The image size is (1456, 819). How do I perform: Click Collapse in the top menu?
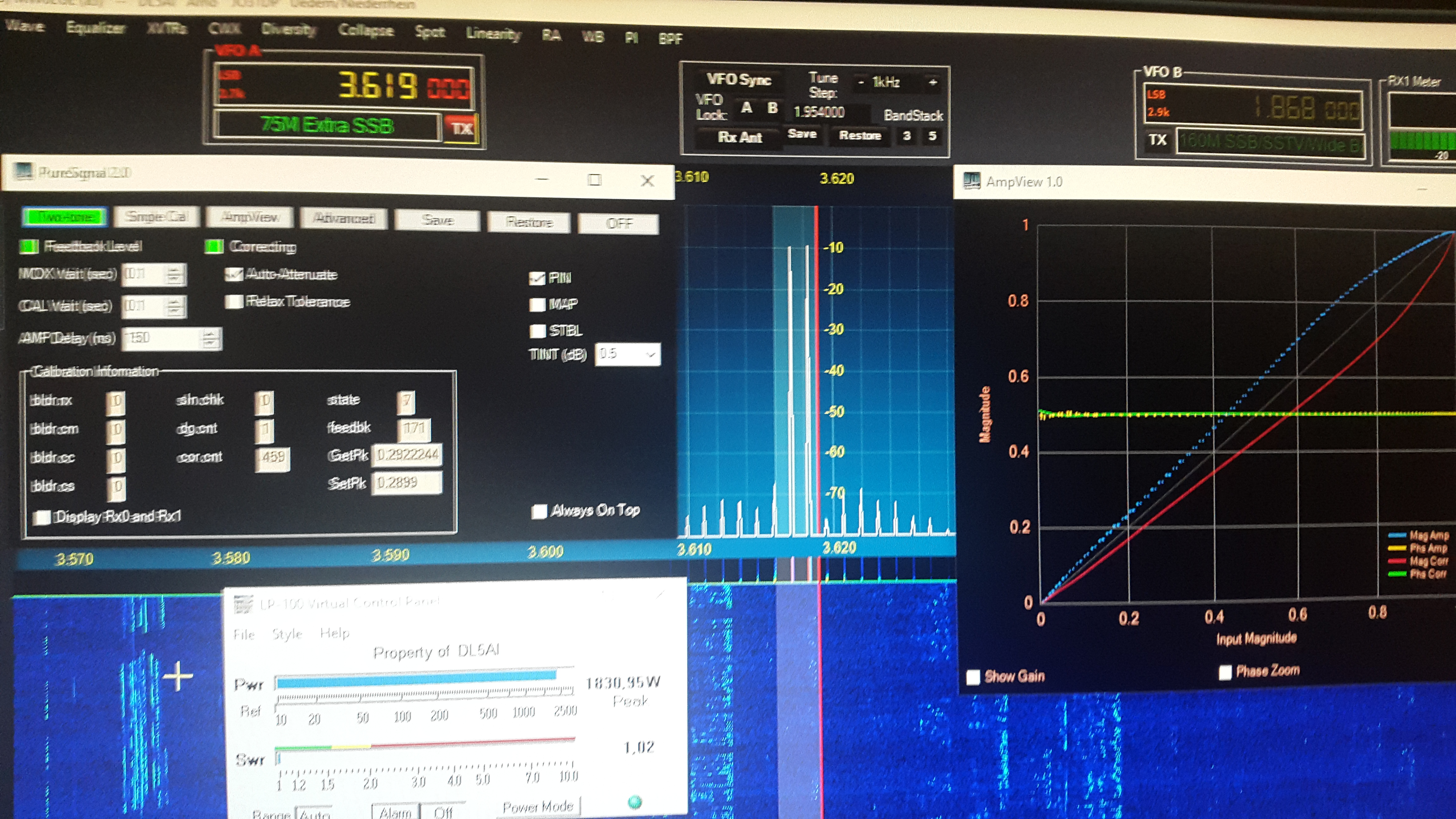coord(366,31)
